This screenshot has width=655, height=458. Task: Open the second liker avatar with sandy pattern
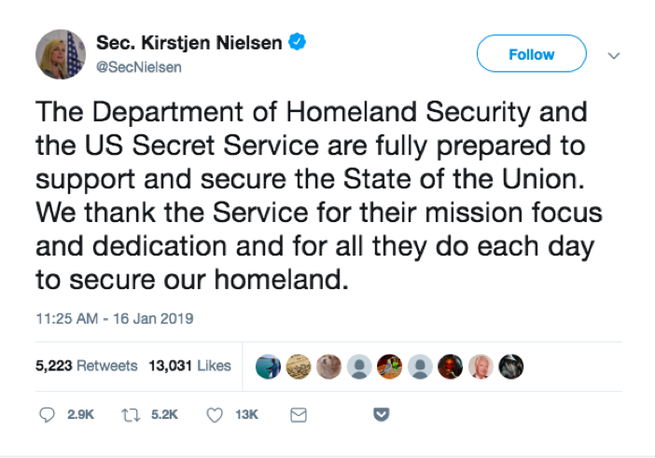coord(298,366)
